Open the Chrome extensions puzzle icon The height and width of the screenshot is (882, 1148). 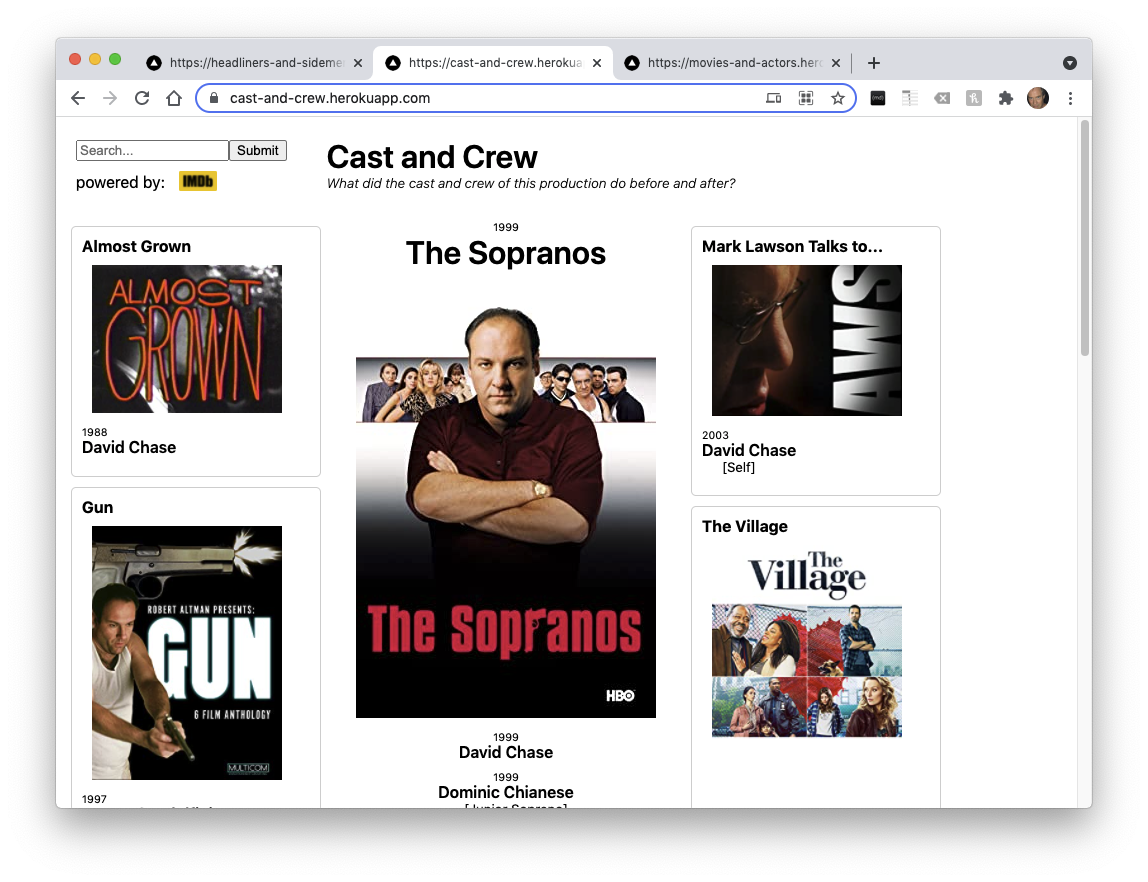1006,98
